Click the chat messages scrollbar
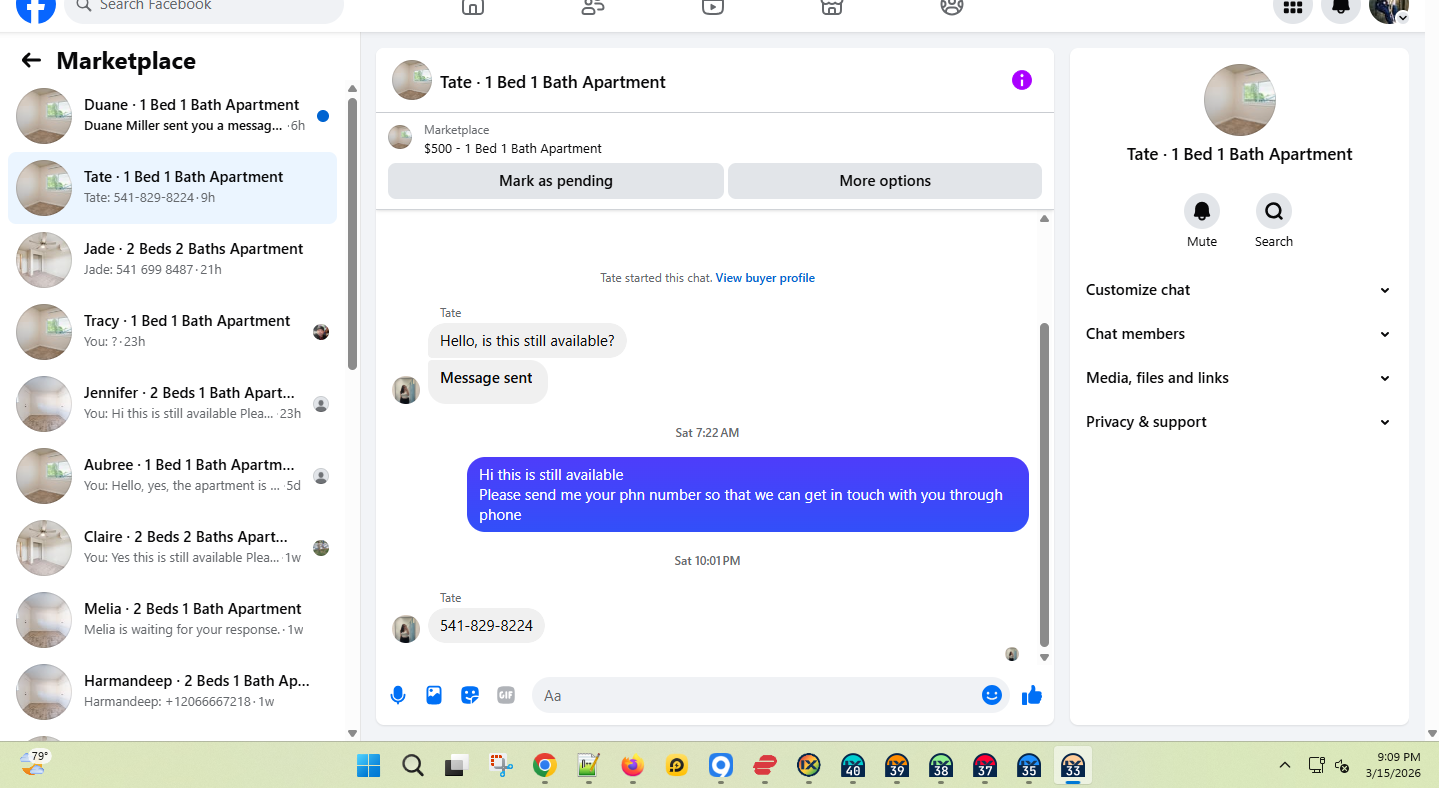 [x=1045, y=485]
